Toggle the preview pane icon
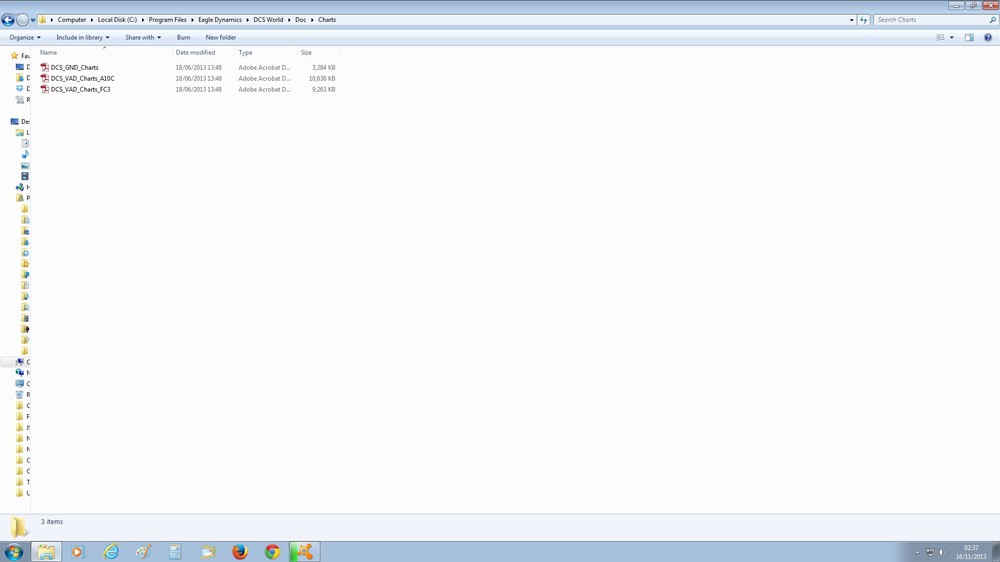The width and height of the screenshot is (1000, 562). pyautogui.click(x=969, y=38)
